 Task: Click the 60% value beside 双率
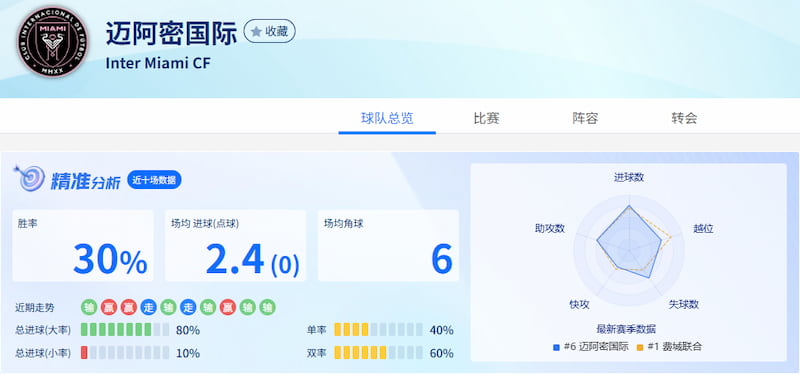point(441,353)
